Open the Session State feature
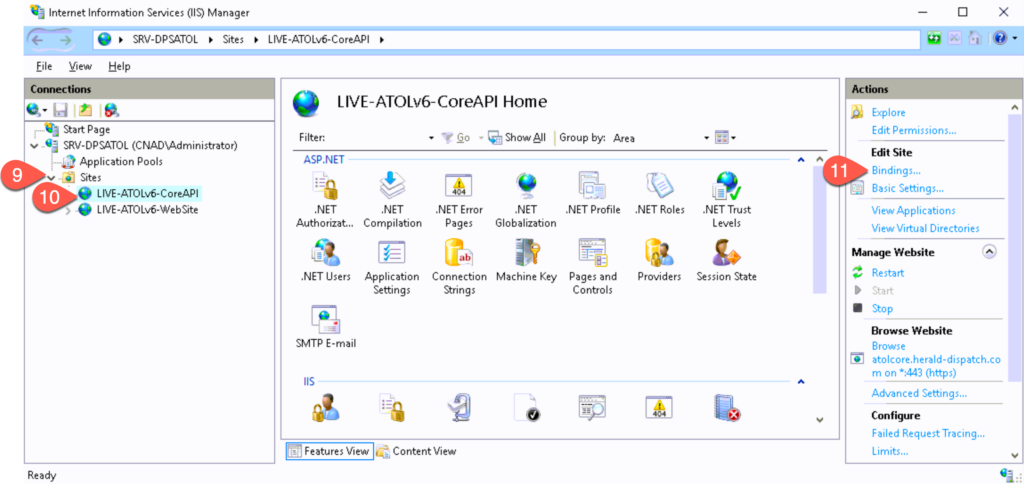The image size is (1024, 484). pyautogui.click(x=726, y=259)
